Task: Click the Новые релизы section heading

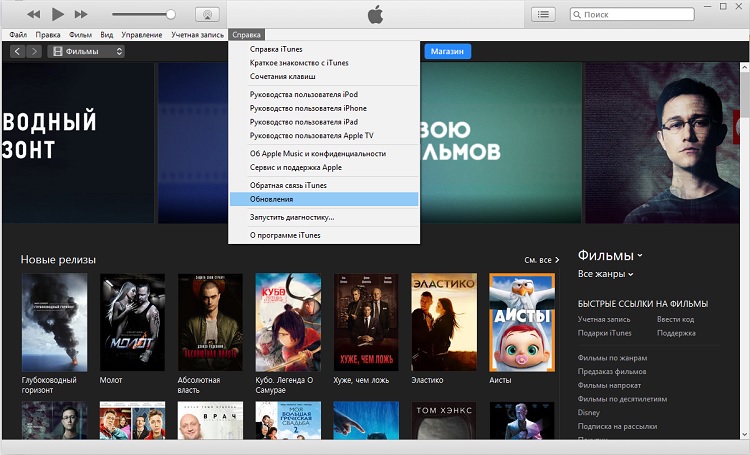Action: click(58, 260)
